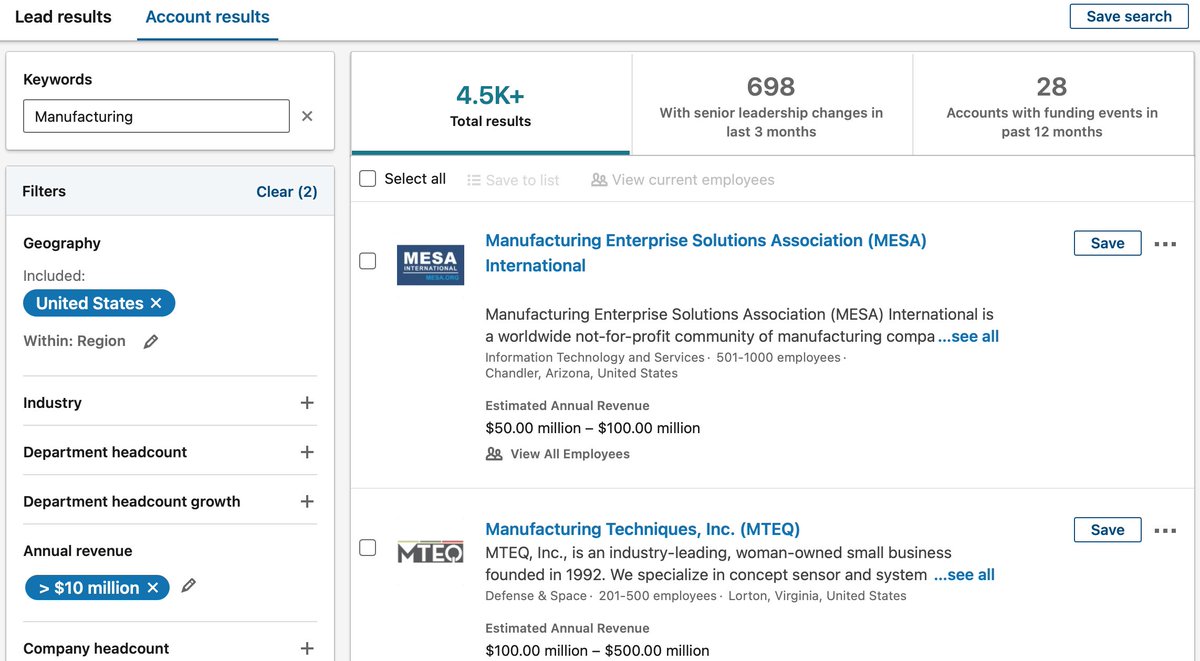Screen dimensions: 1200x661
Task: Expand the Department headcount filter
Action: coord(307,452)
